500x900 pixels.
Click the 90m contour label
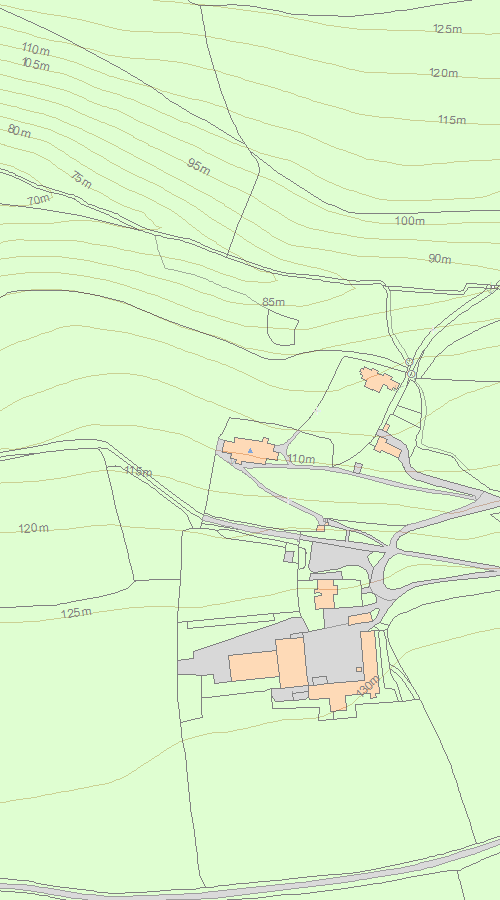point(440,259)
